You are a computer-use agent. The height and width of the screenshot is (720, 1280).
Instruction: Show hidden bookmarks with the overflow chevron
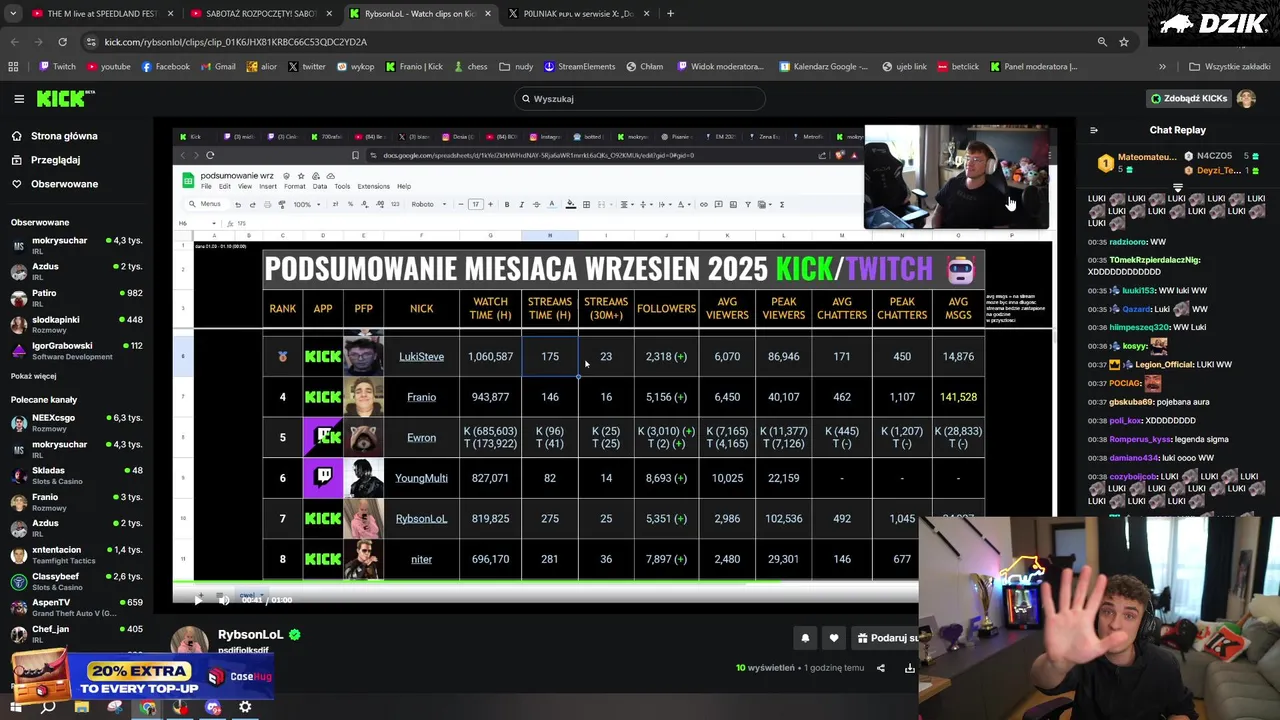tap(1162, 67)
